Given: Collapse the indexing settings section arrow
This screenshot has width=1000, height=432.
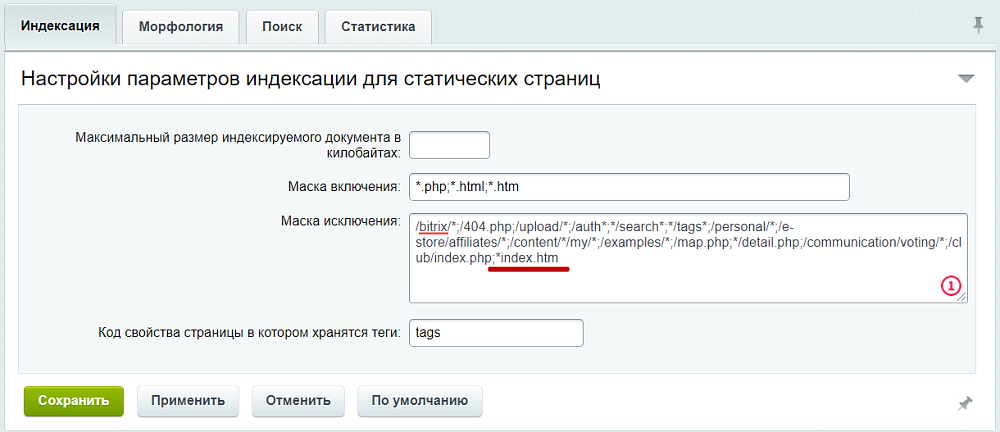Looking at the screenshot, I should click(966, 78).
